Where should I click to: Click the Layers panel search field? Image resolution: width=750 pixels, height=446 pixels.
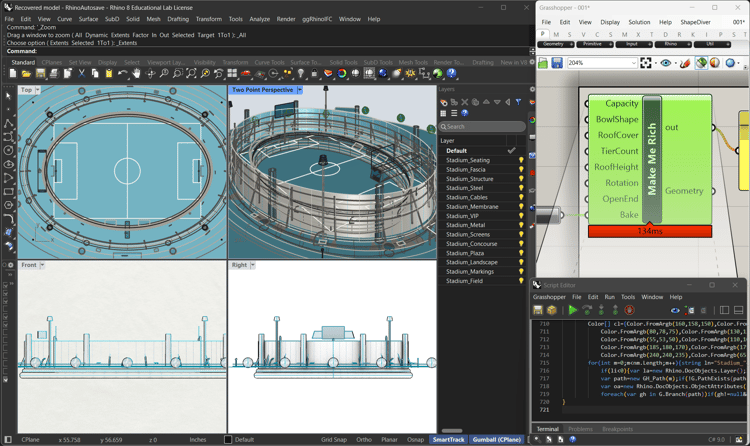(484, 127)
